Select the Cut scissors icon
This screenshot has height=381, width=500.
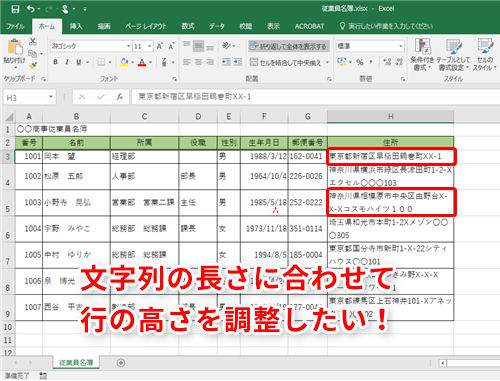click(x=33, y=42)
